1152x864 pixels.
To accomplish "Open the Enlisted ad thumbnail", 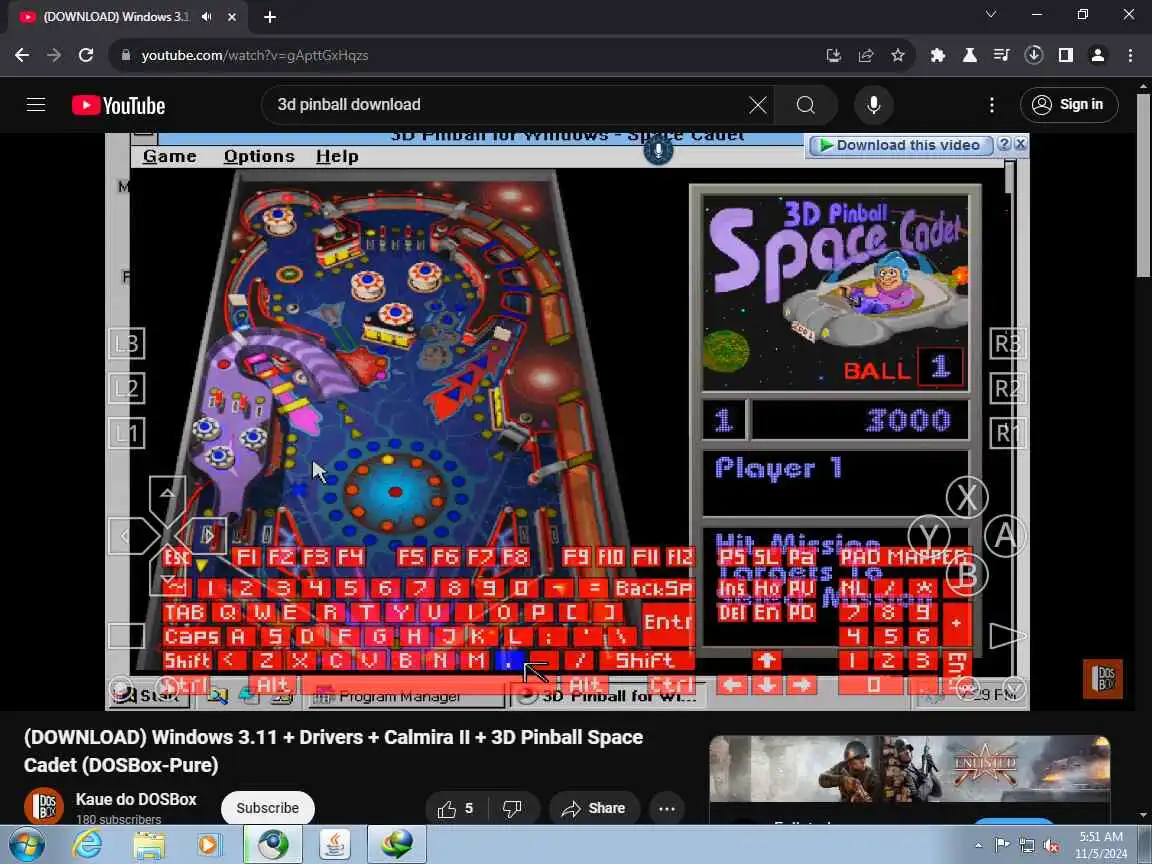I will [910, 769].
